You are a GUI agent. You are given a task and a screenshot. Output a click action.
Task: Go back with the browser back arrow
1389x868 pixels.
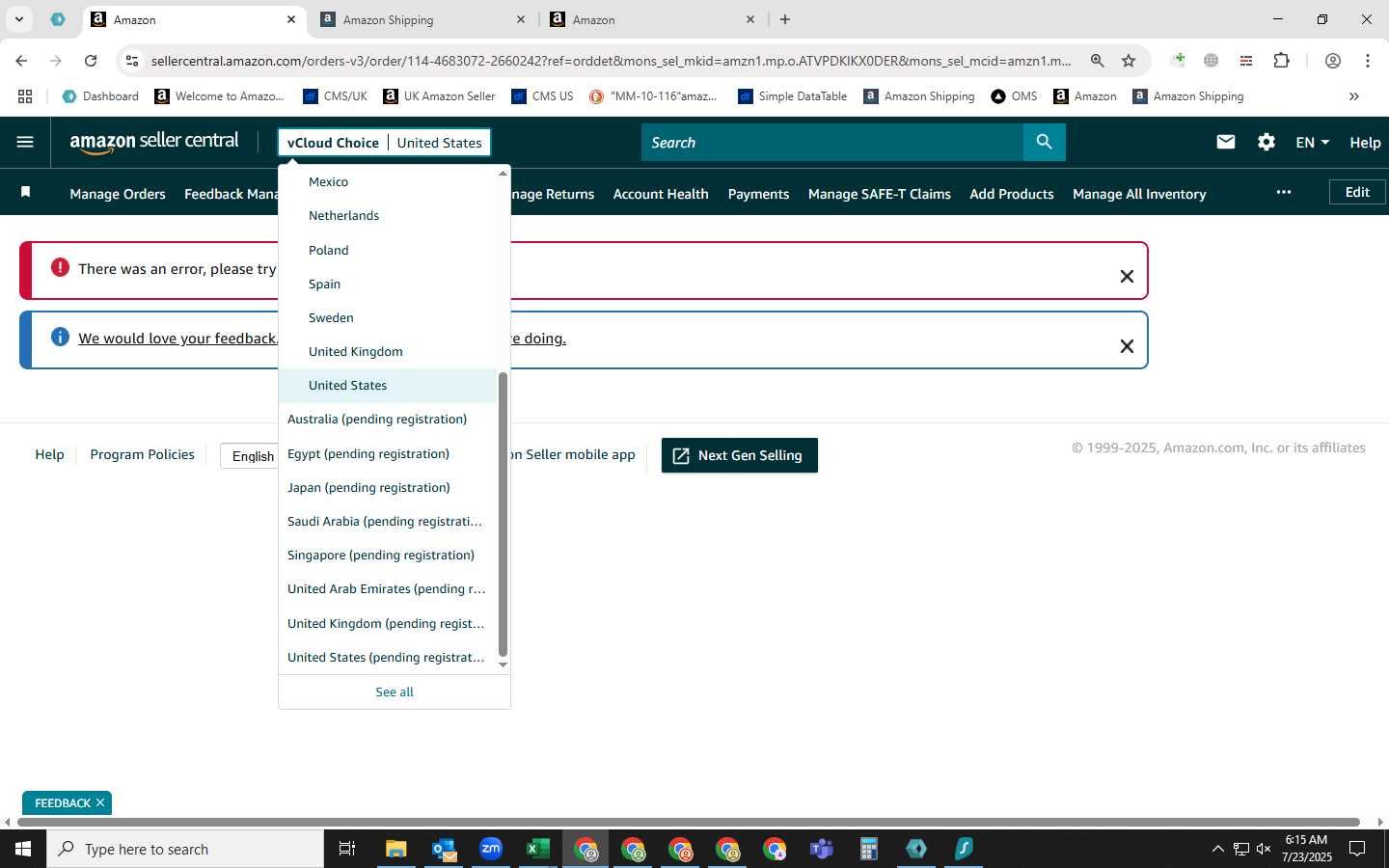pos(21,61)
